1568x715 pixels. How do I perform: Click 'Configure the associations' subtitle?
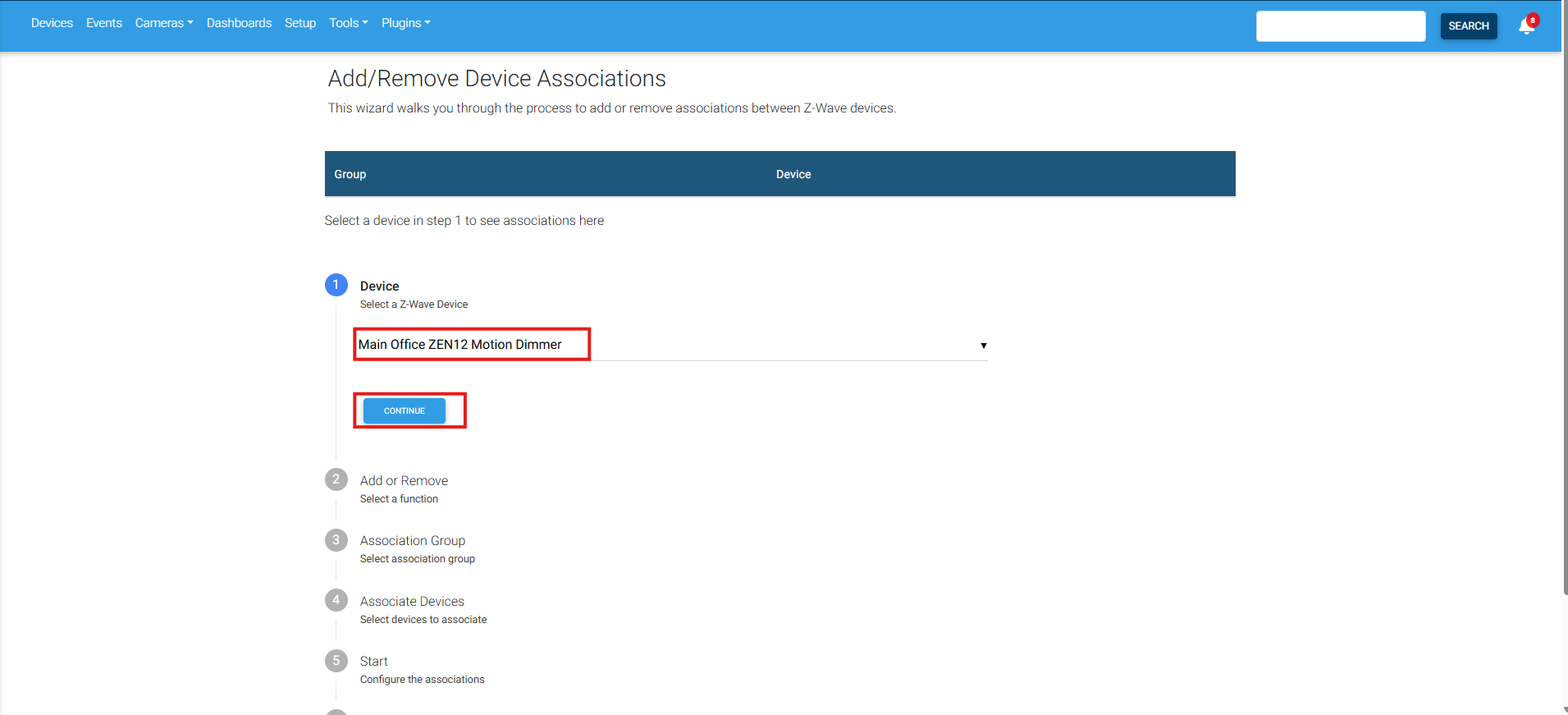(422, 680)
